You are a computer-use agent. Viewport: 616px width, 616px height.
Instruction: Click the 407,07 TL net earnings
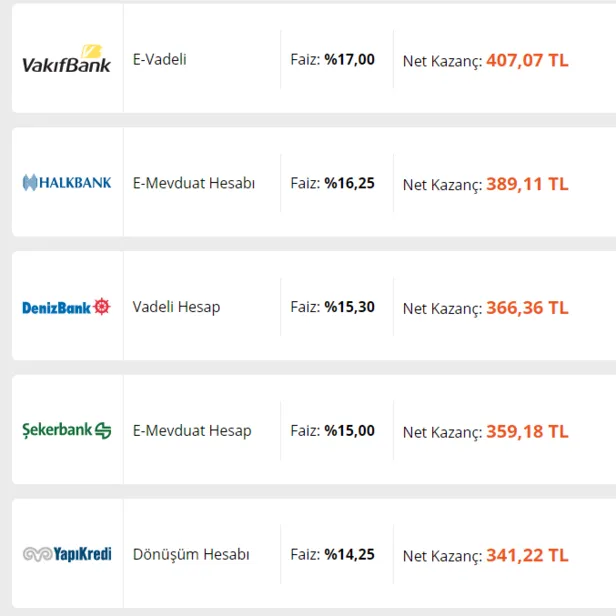pos(527,60)
